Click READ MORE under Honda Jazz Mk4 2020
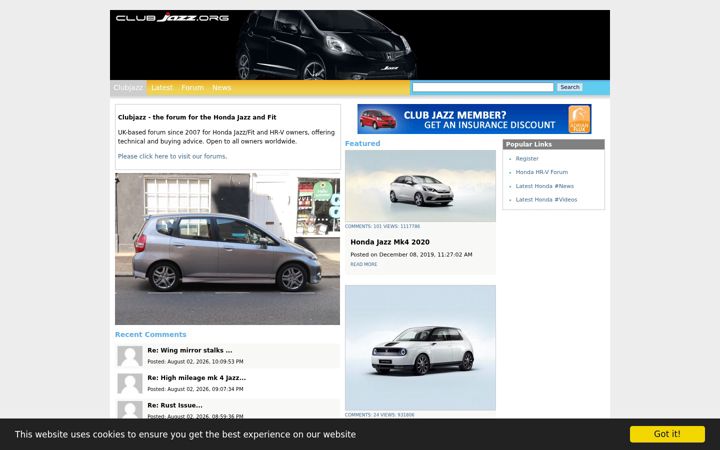The image size is (720, 450). click(x=364, y=264)
